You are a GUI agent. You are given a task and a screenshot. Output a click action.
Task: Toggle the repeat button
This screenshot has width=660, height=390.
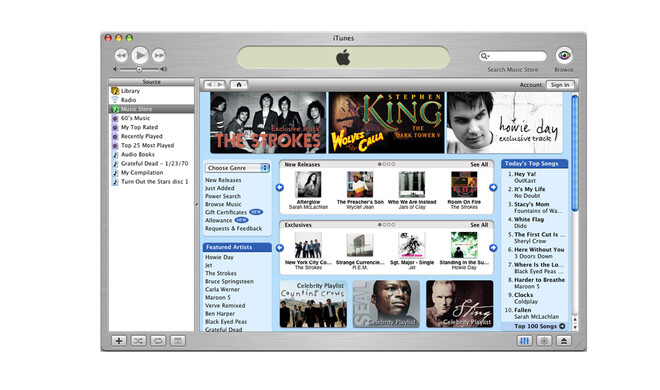[x=158, y=341]
